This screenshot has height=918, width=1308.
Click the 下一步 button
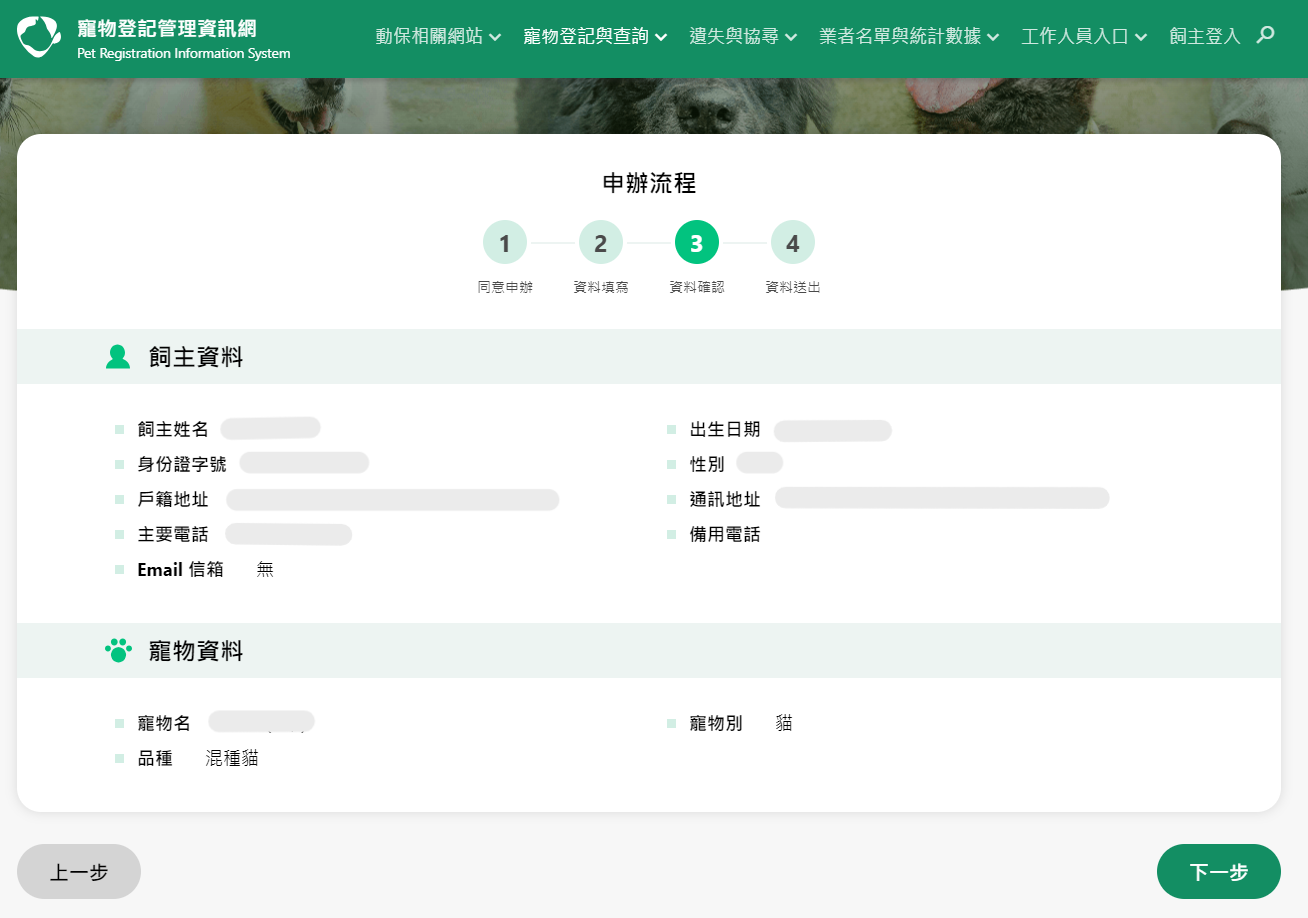(1218, 871)
